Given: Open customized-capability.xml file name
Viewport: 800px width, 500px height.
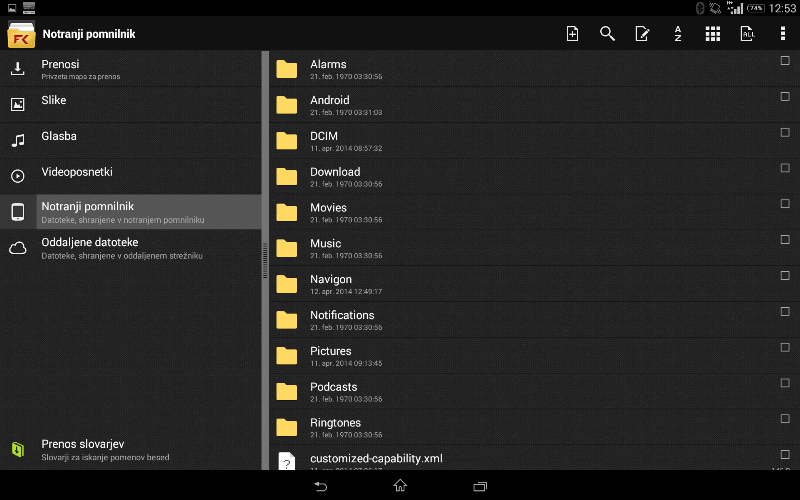Looking at the screenshot, I should click(377, 459).
